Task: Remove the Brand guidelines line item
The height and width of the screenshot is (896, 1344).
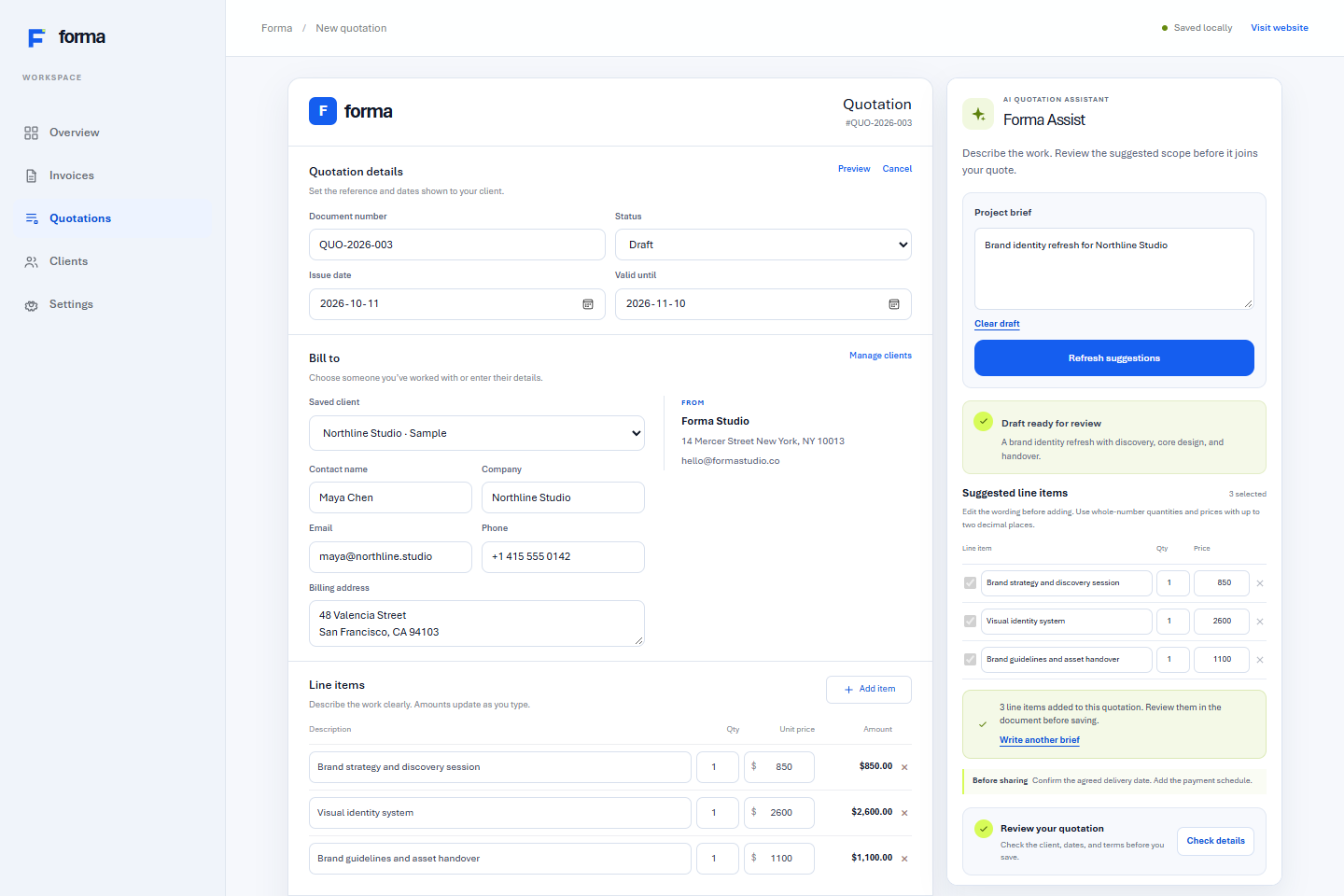Action: [904, 859]
